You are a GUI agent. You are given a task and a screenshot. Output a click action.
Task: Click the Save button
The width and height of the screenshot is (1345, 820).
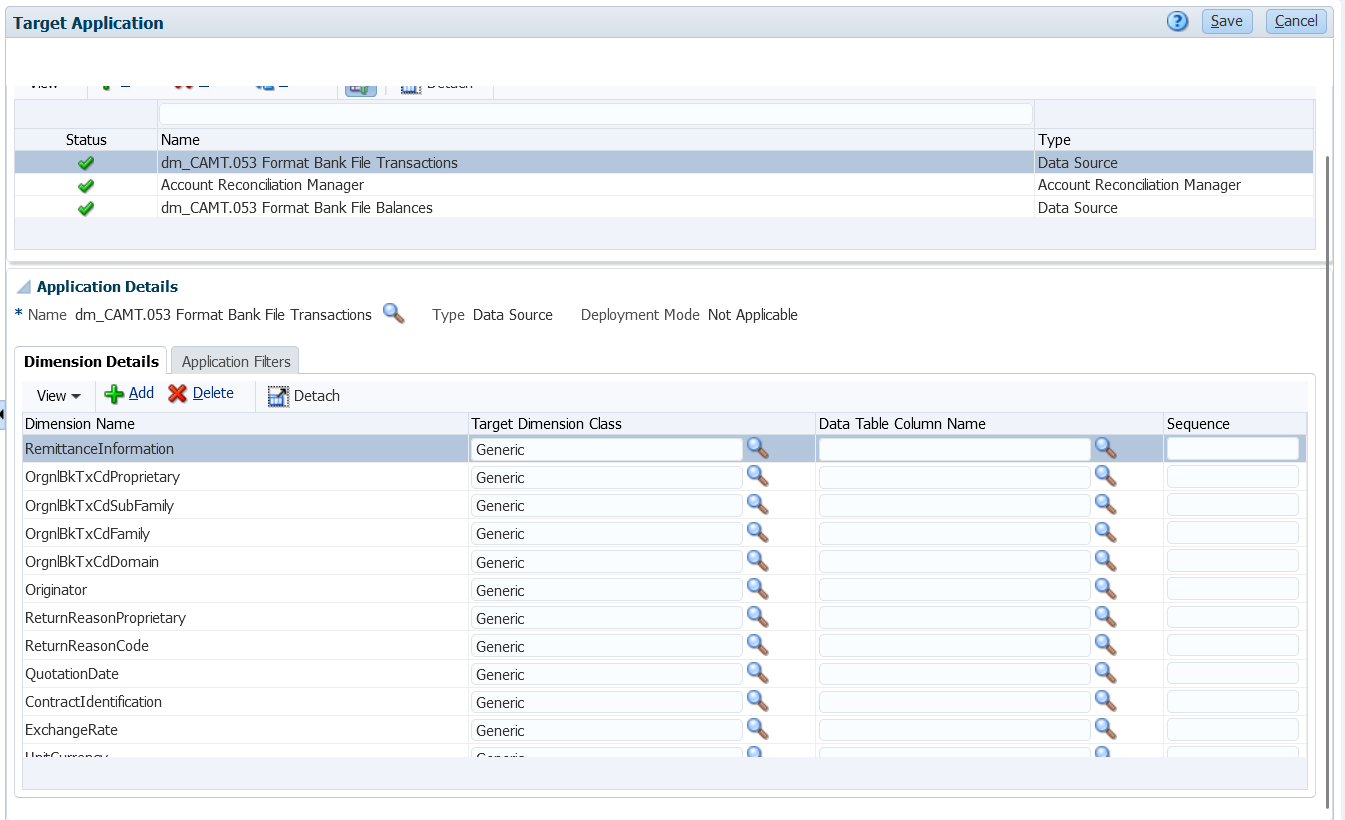(1226, 21)
